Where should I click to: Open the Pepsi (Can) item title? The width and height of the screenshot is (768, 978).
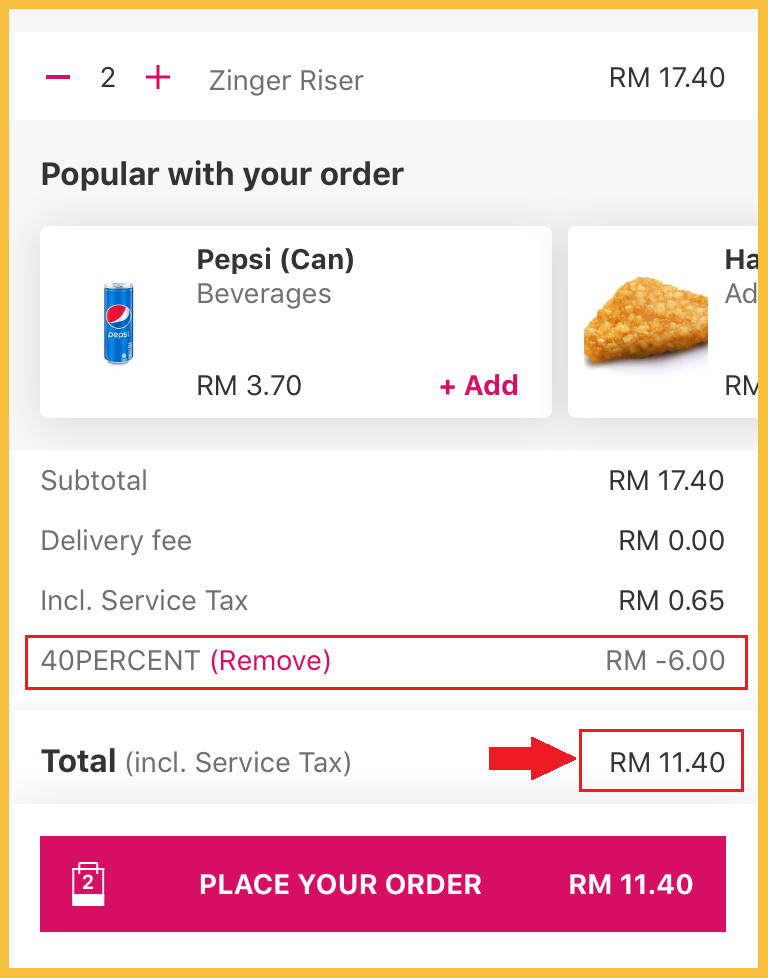pos(276,260)
